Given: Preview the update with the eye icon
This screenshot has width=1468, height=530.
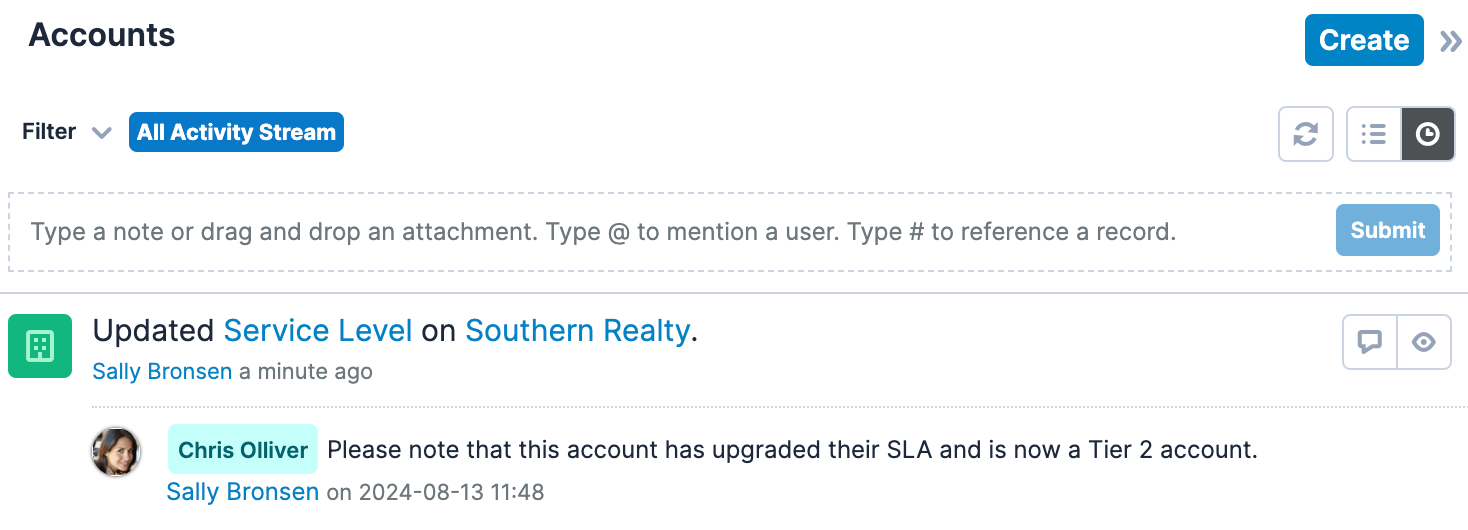Looking at the screenshot, I should pyautogui.click(x=1424, y=342).
